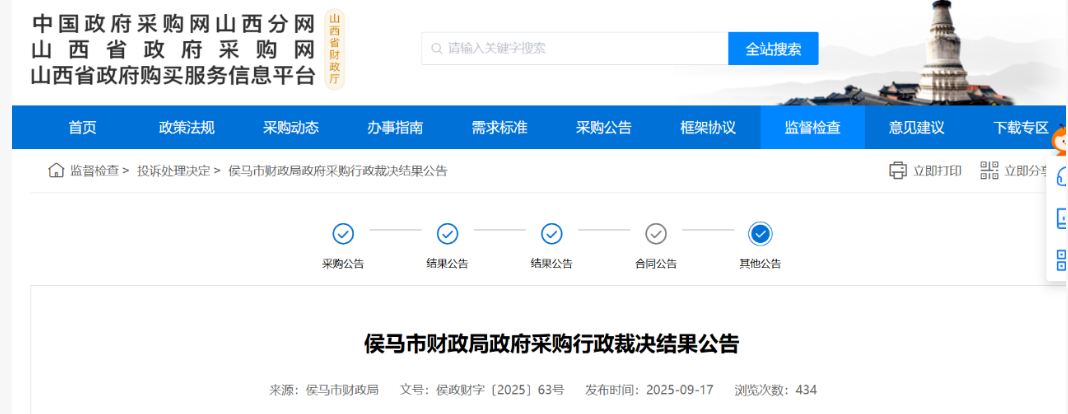Viewport: 1068px width, 414px height.
Task: Follow the 投诉处理决定 breadcrumb link
Action: coord(173,171)
